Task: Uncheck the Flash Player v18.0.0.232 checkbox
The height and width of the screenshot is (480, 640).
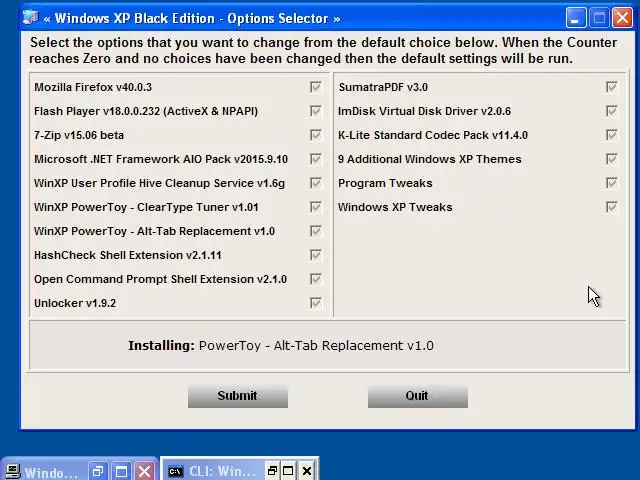Action: (316, 111)
